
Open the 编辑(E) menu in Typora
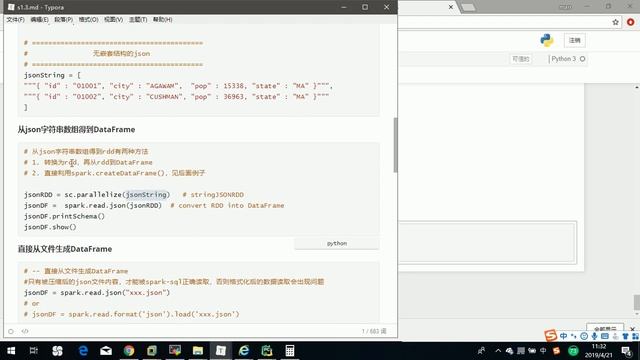tap(39, 20)
